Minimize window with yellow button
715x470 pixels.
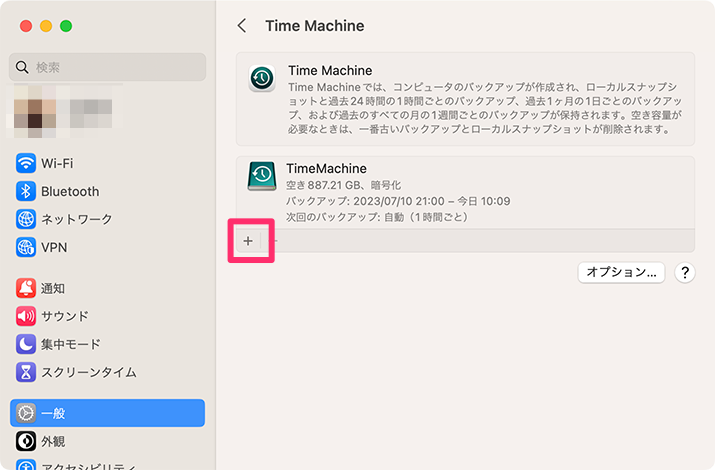click(46, 26)
